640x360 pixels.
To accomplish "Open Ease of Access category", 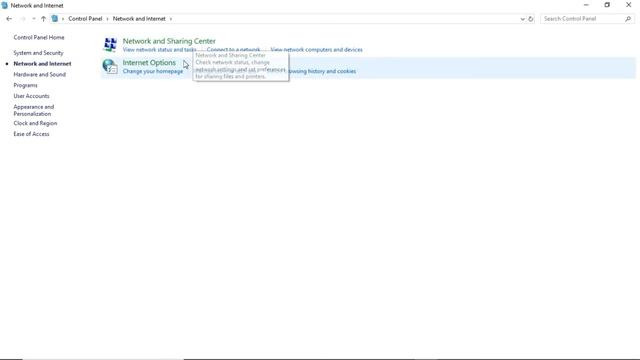I will click(31, 134).
